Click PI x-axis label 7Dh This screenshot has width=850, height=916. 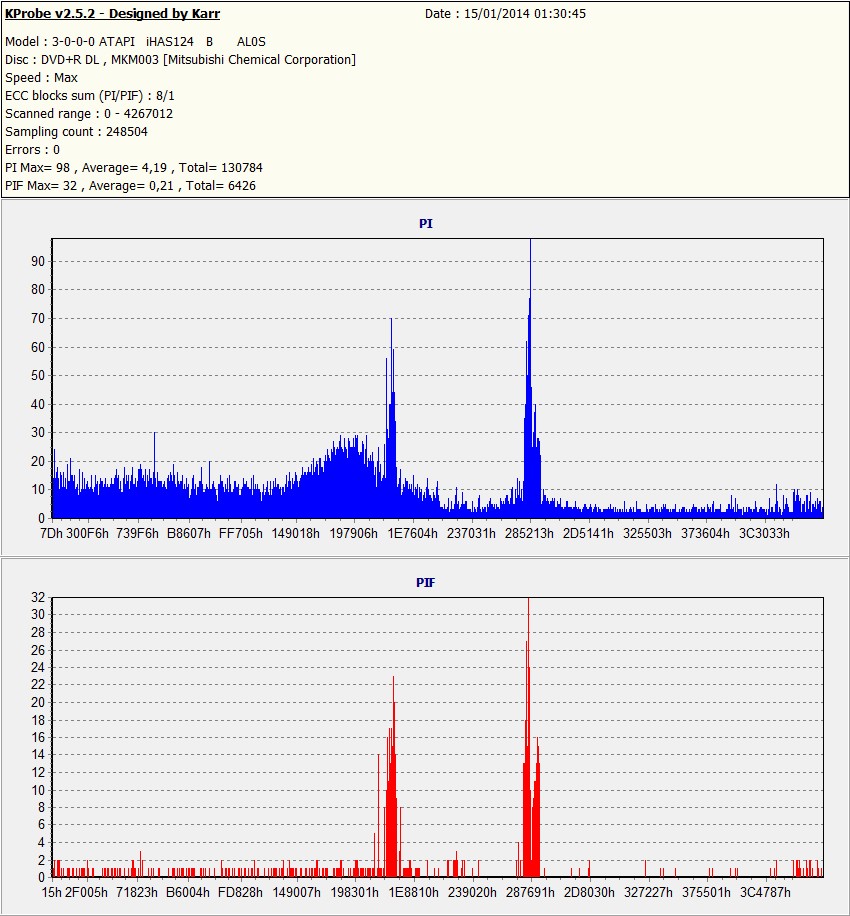51,533
